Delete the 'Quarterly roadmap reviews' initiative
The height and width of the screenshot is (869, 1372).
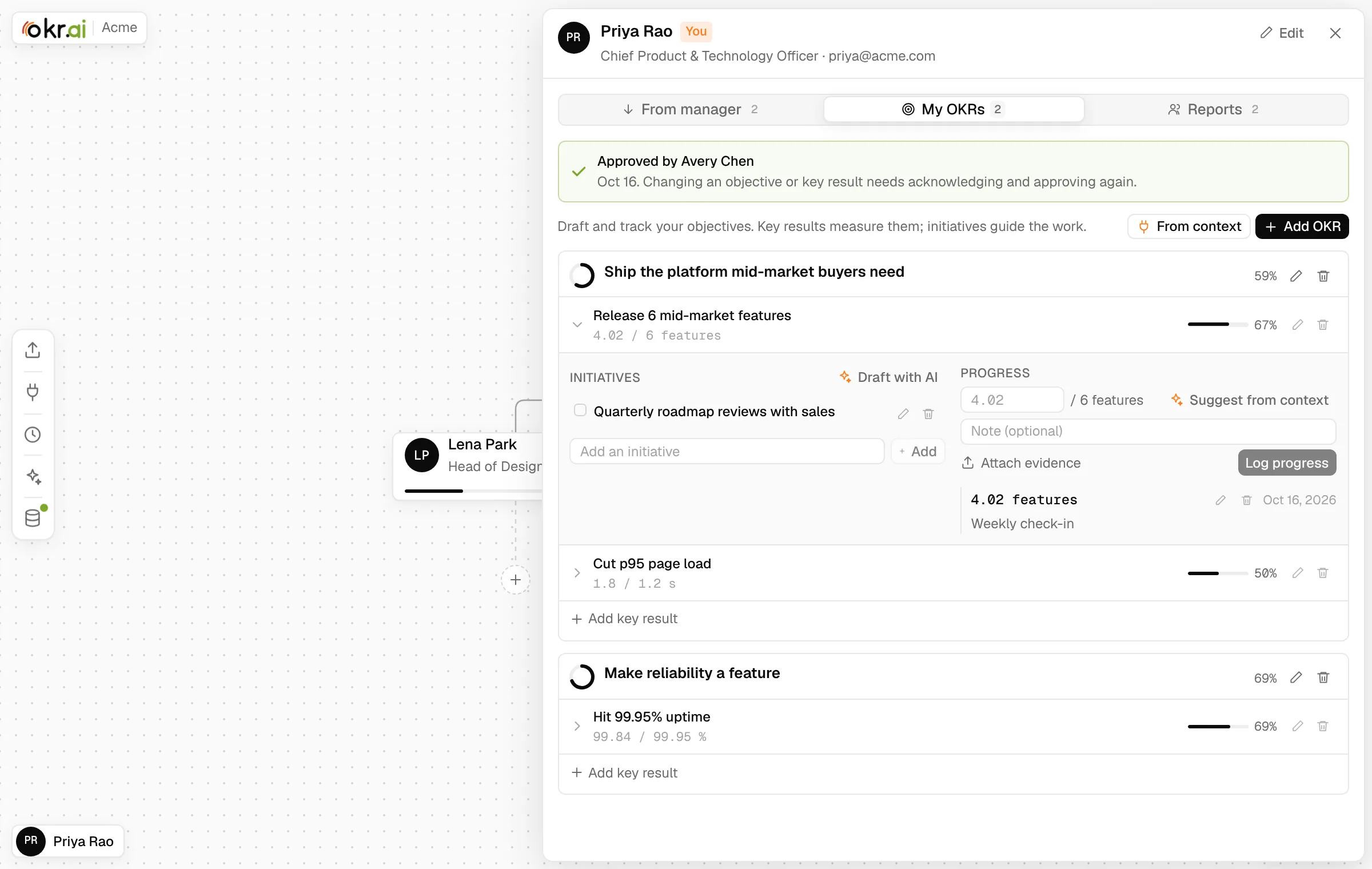[x=928, y=413]
